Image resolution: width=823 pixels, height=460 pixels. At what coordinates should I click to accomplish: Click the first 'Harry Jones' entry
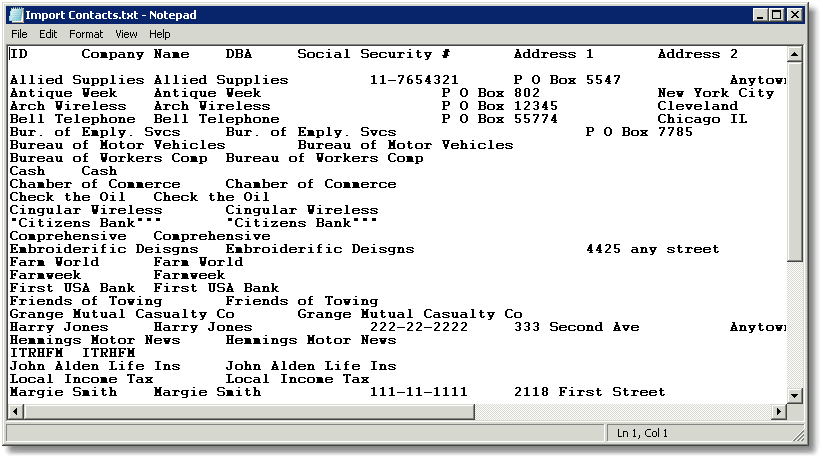coord(59,327)
